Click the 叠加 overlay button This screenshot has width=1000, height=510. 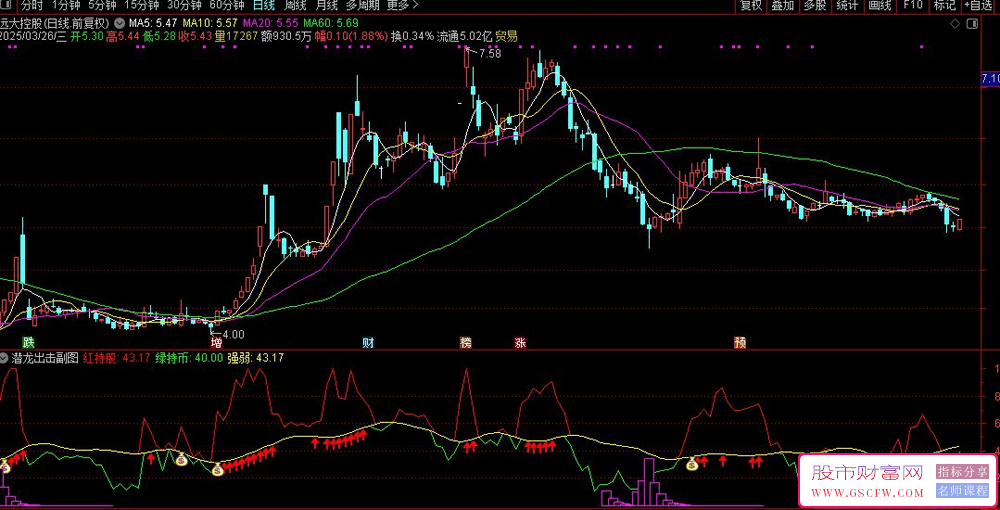783,6
